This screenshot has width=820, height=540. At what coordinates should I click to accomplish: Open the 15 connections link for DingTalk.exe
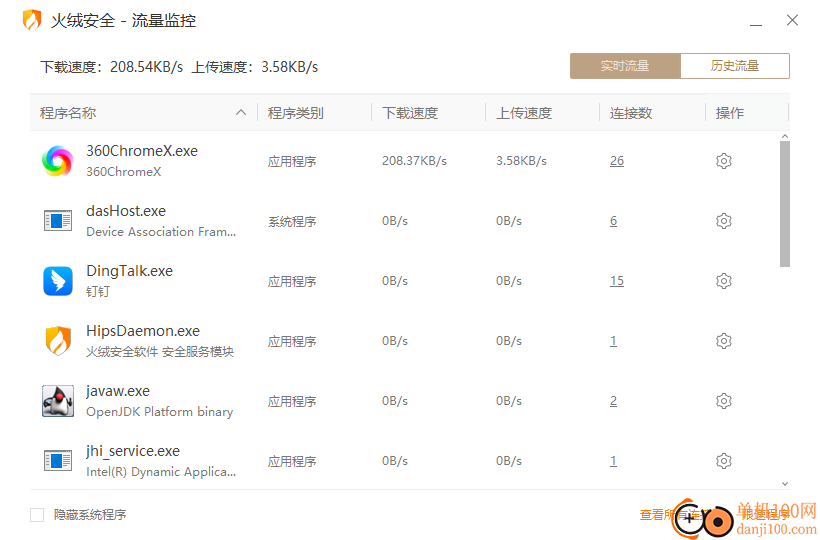coord(617,281)
